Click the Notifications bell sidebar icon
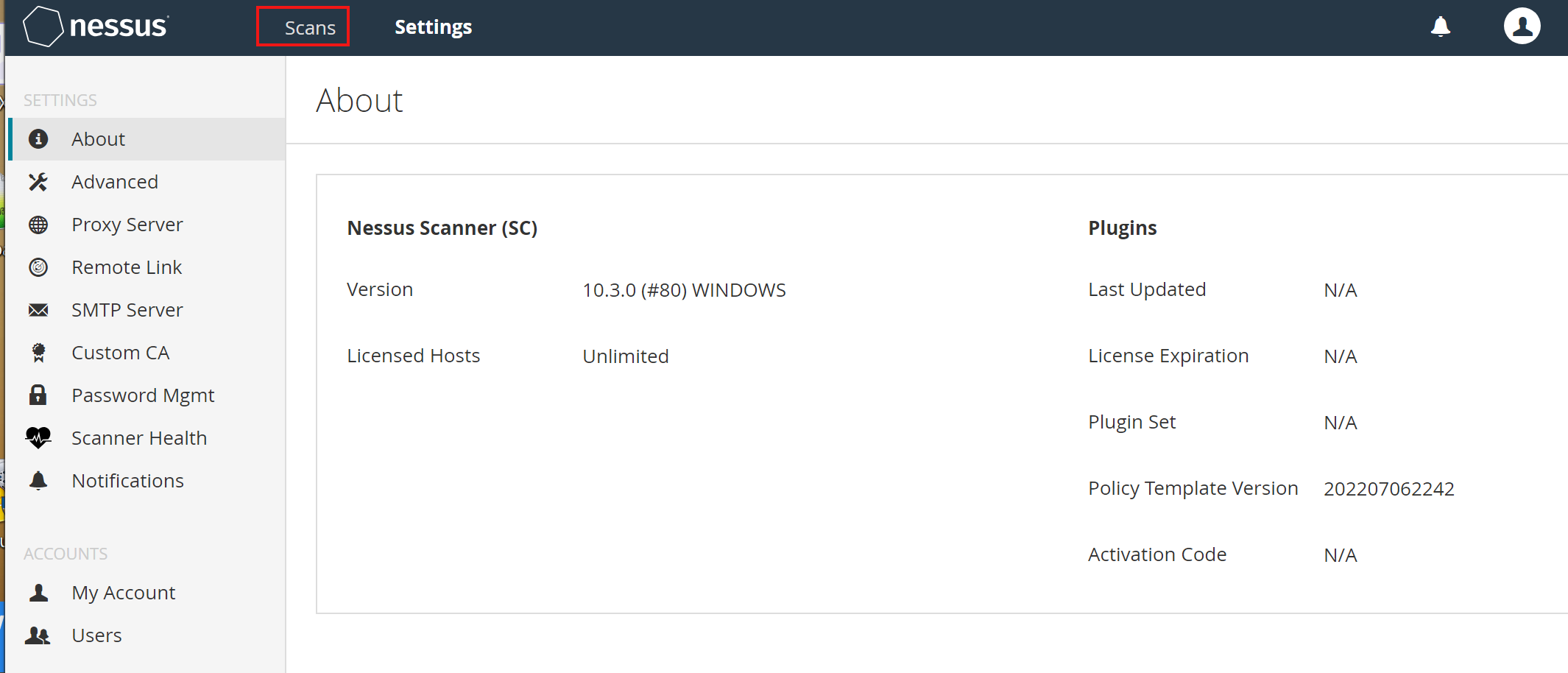The width and height of the screenshot is (1568, 673). (38, 481)
